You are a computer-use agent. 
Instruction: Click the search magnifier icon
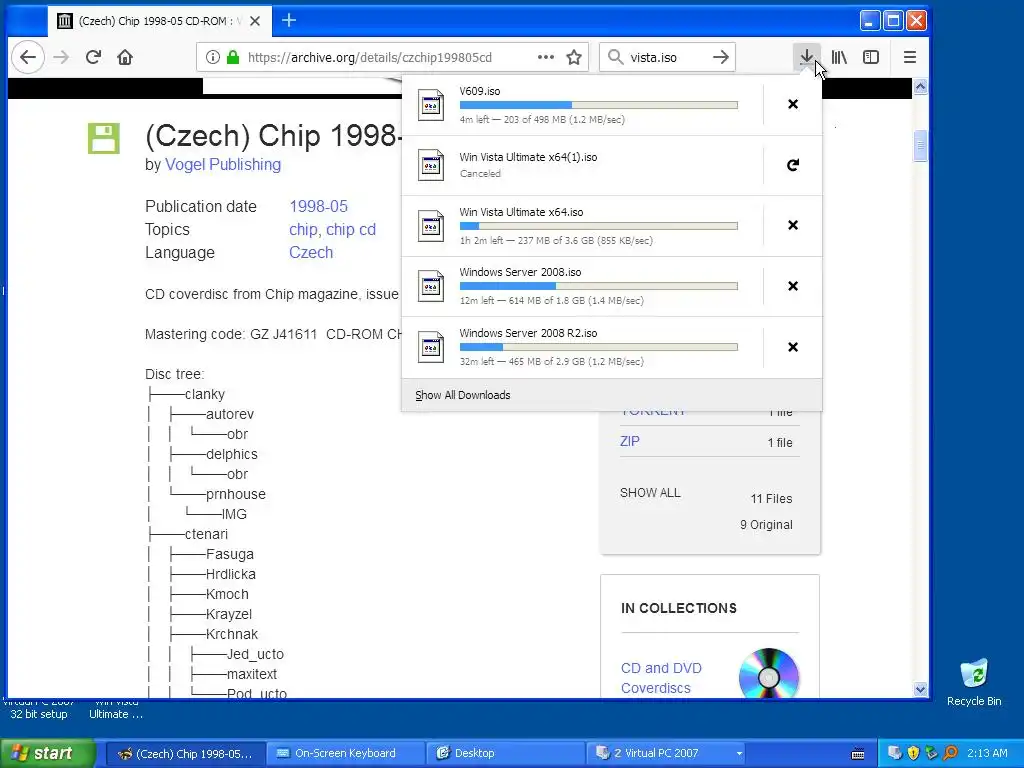[x=615, y=57]
